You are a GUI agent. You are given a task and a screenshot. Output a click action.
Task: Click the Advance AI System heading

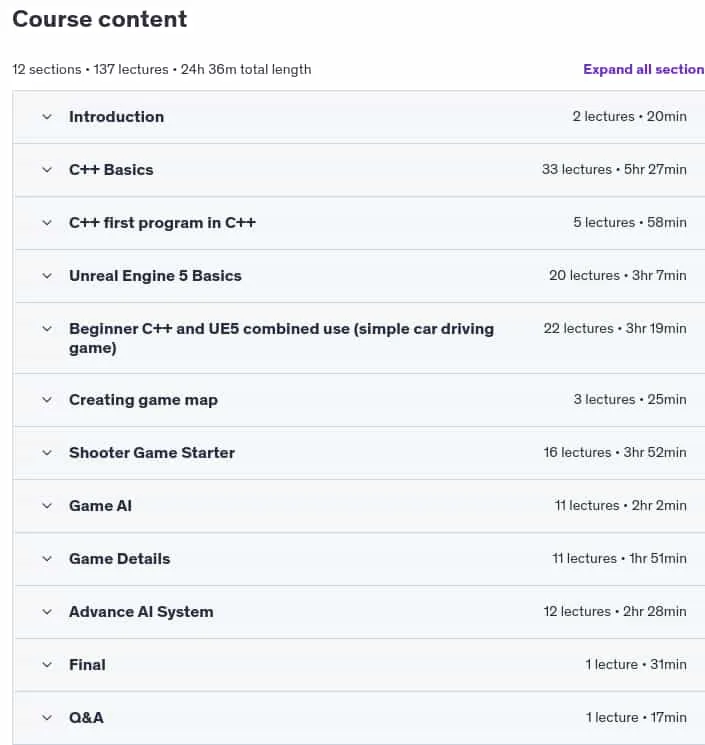tap(141, 612)
